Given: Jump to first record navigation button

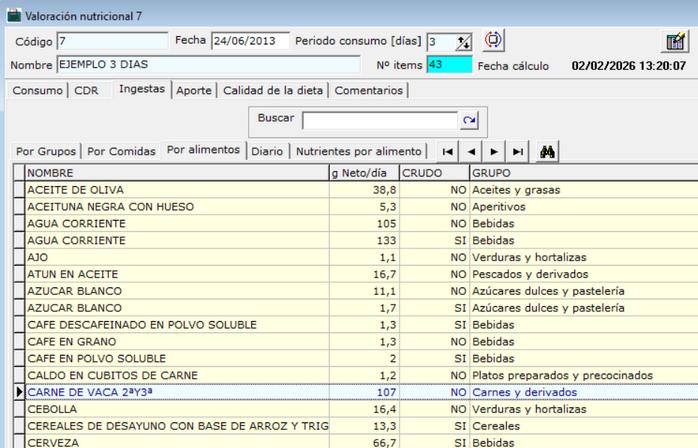Looking at the screenshot, I should click(448, 151).
